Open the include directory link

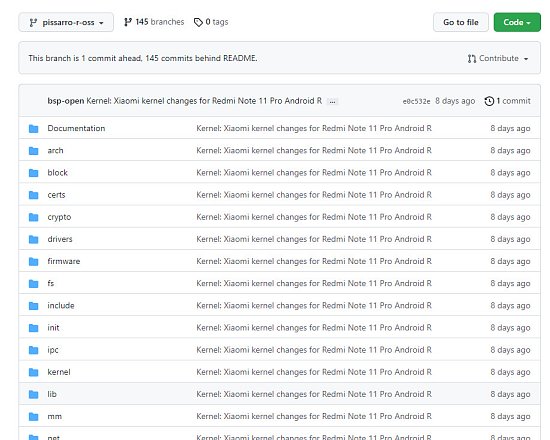pos(61,306)
